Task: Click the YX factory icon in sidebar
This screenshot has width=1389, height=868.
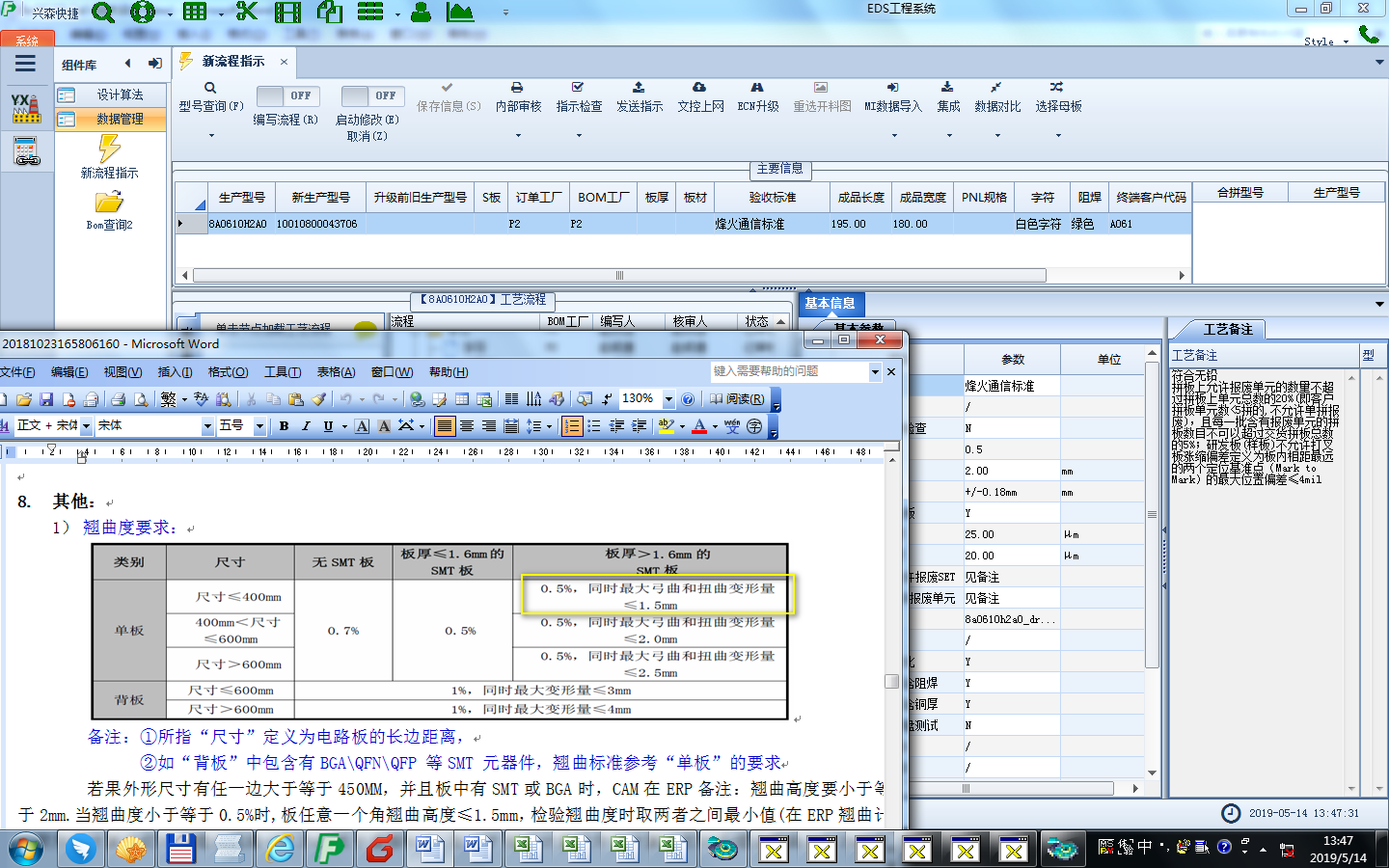Action: pos(26,108)
